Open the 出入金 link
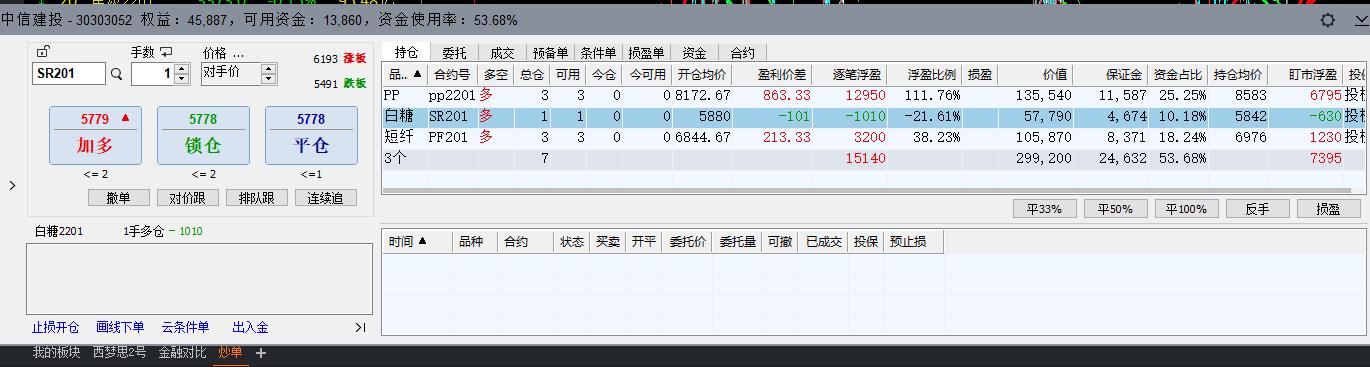This screenshot has width=1370, height=367. [x=250, y=327]
